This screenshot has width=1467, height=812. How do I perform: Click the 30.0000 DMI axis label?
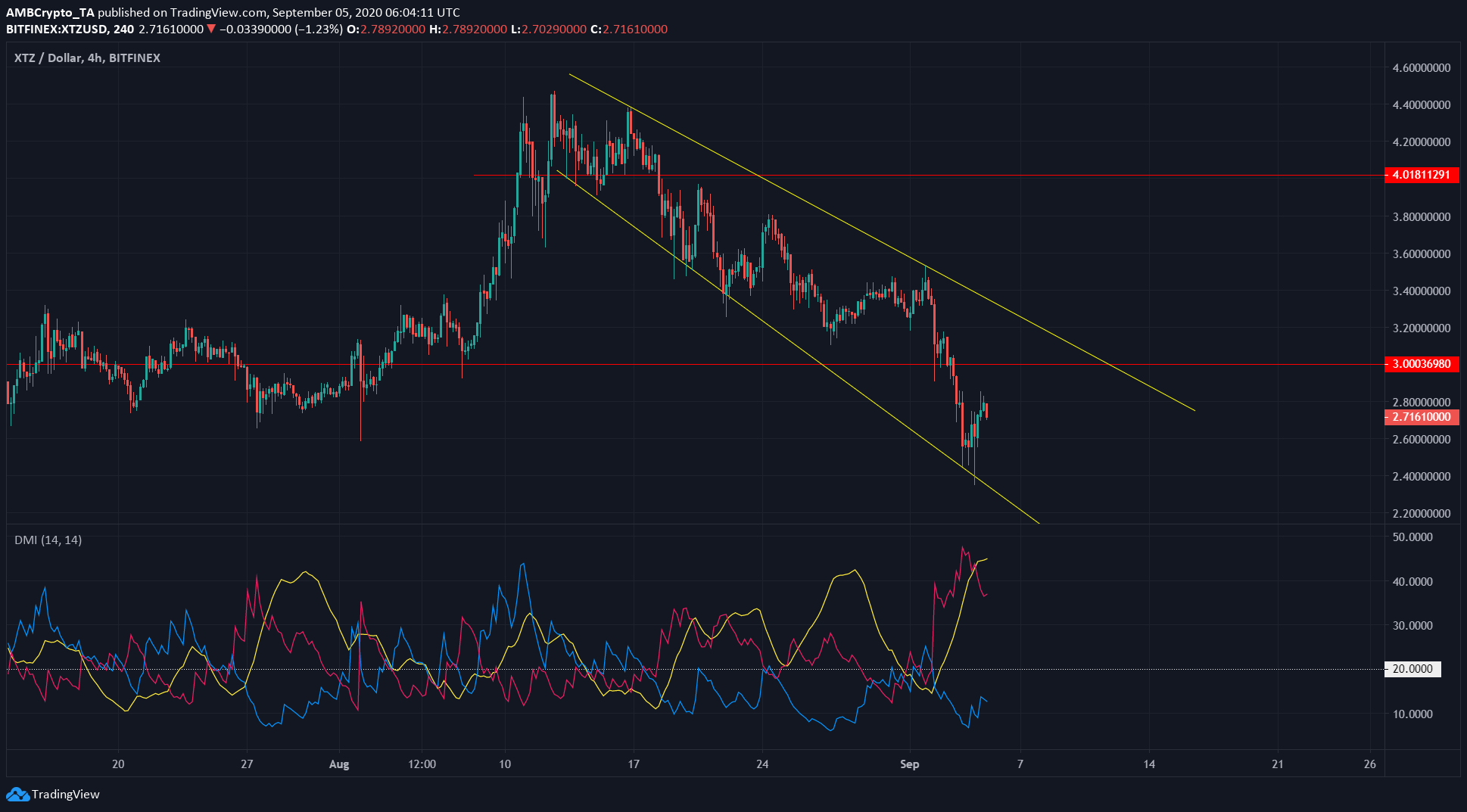[x=1412, y=625]
